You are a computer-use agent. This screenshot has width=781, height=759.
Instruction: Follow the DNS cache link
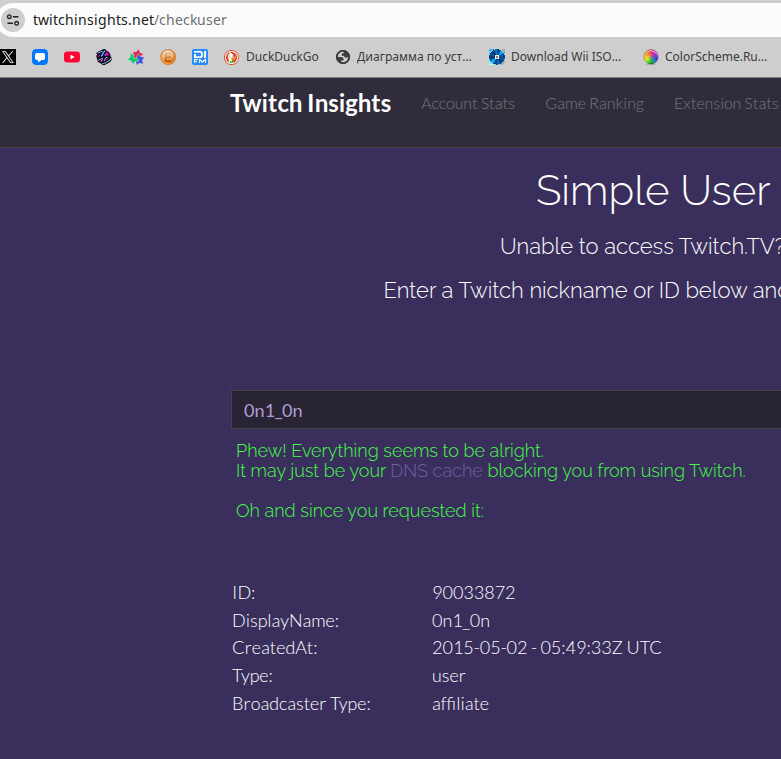pyautogui.click(x=436, y=471)
